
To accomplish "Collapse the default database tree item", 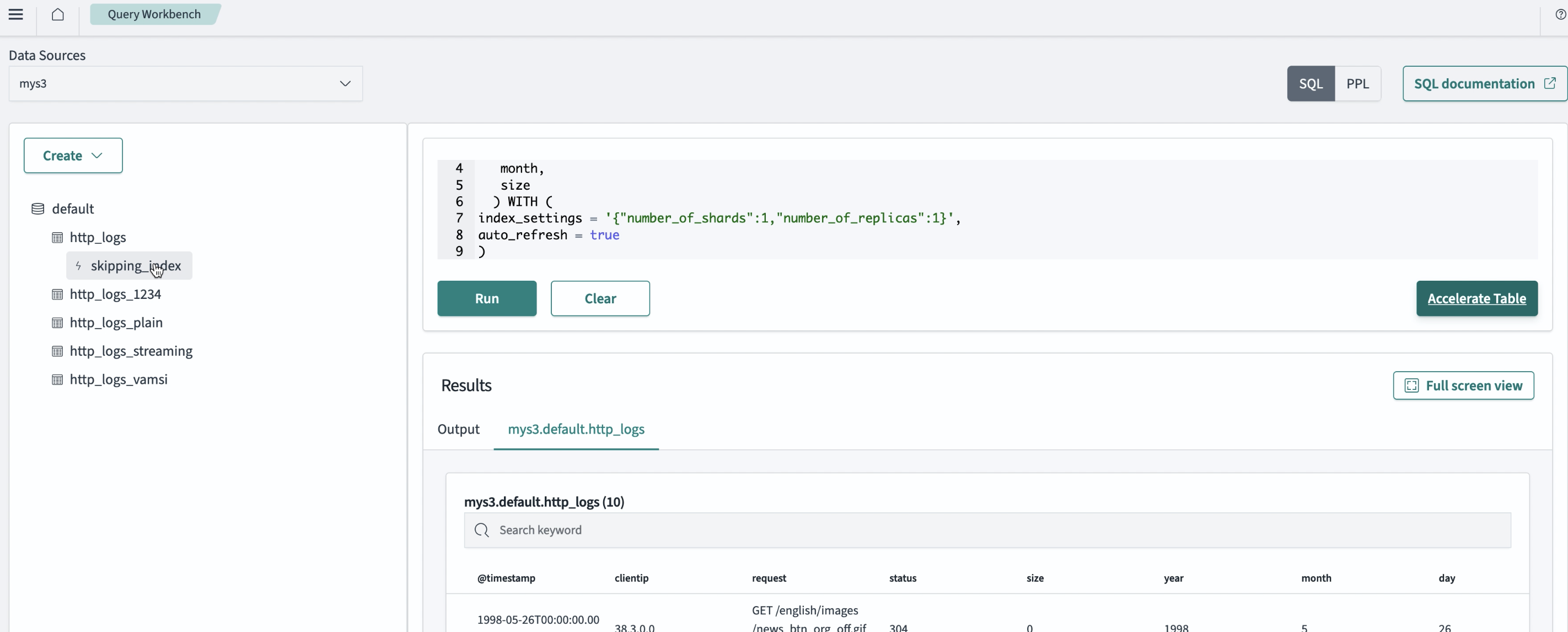I will [72, 208].
